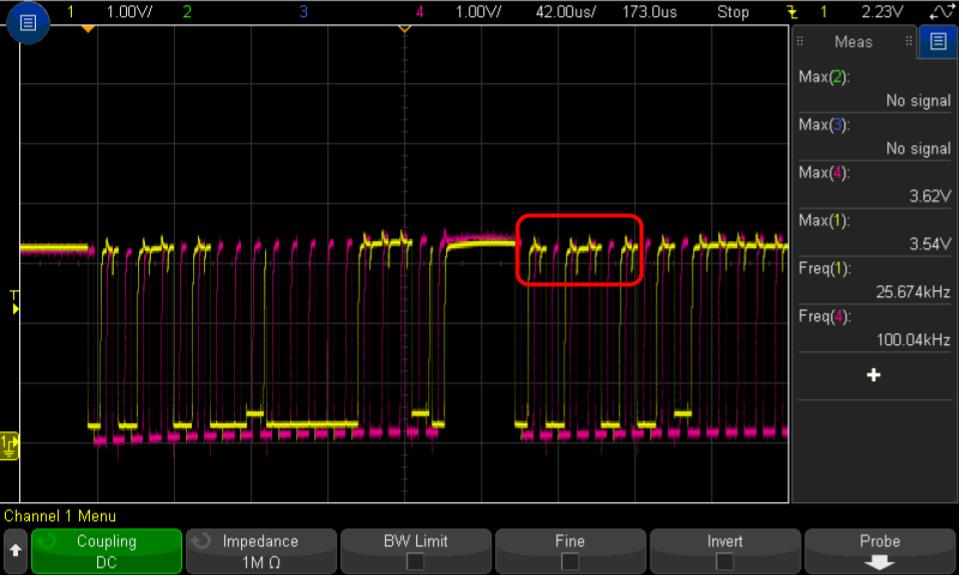Open the Meas panel menu icon
The image size is (963, 578).
(x=937, y=41)
